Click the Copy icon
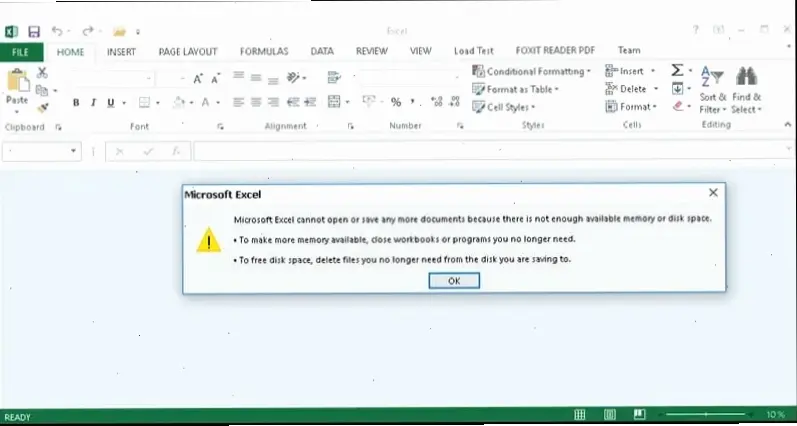Viewport: 797px width, 426px height. click(42, 90)
